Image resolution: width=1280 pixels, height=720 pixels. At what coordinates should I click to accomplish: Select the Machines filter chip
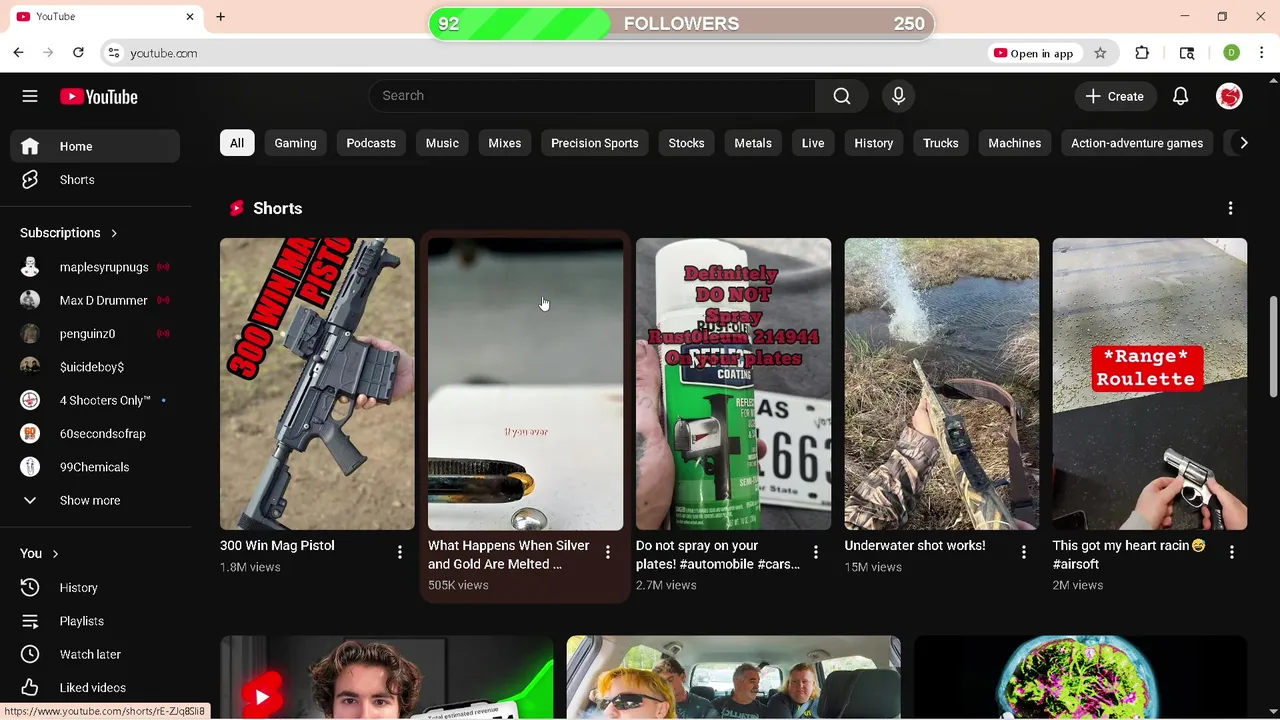coord(1015,143)
